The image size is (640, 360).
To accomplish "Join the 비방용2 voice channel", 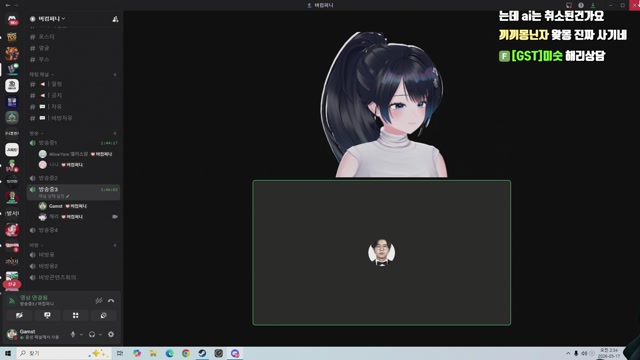I will coord(73,266).
